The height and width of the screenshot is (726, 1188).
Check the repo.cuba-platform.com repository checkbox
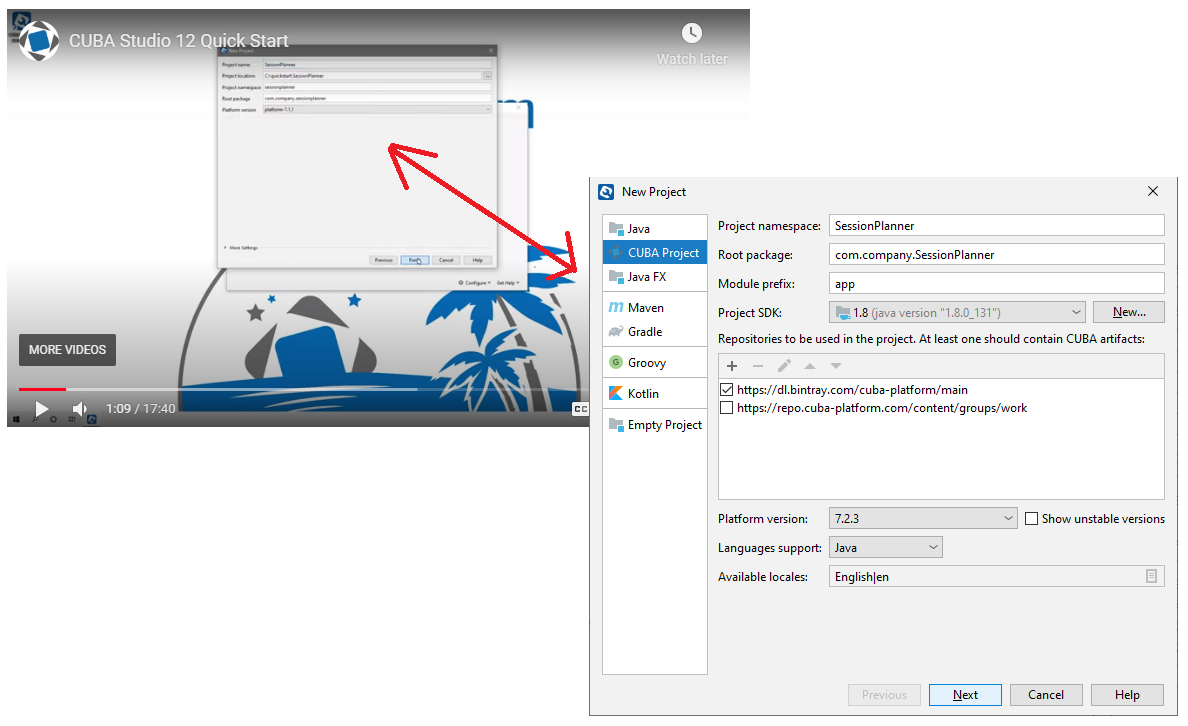coord(727,408)
